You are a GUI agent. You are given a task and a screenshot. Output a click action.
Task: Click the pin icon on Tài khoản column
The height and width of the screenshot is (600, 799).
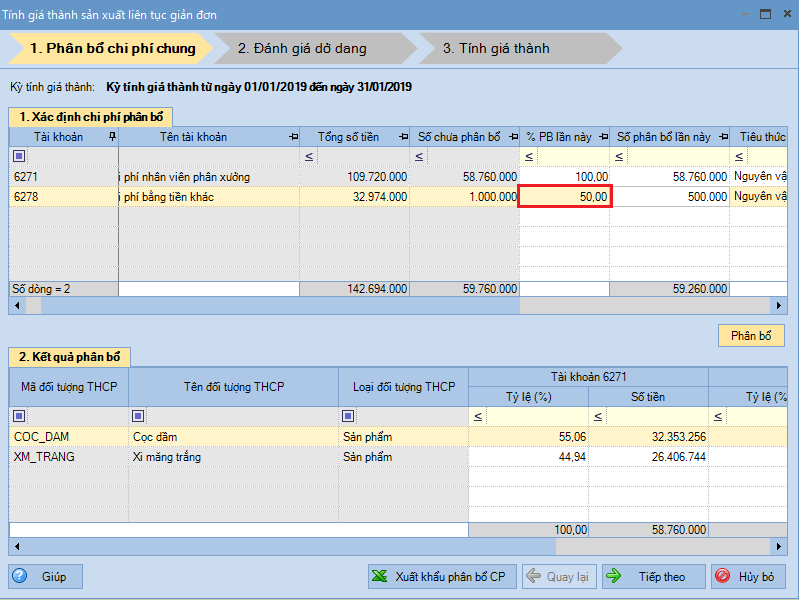click(x=112, y=137)
